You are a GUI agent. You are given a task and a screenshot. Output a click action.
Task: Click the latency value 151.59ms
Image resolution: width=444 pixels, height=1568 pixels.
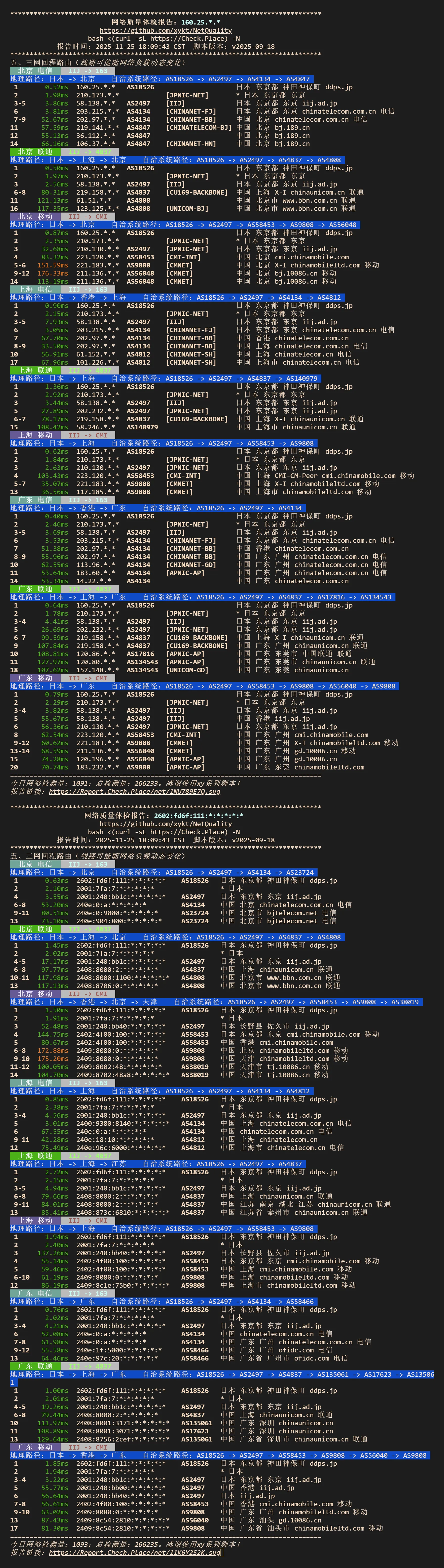[53, 265]
